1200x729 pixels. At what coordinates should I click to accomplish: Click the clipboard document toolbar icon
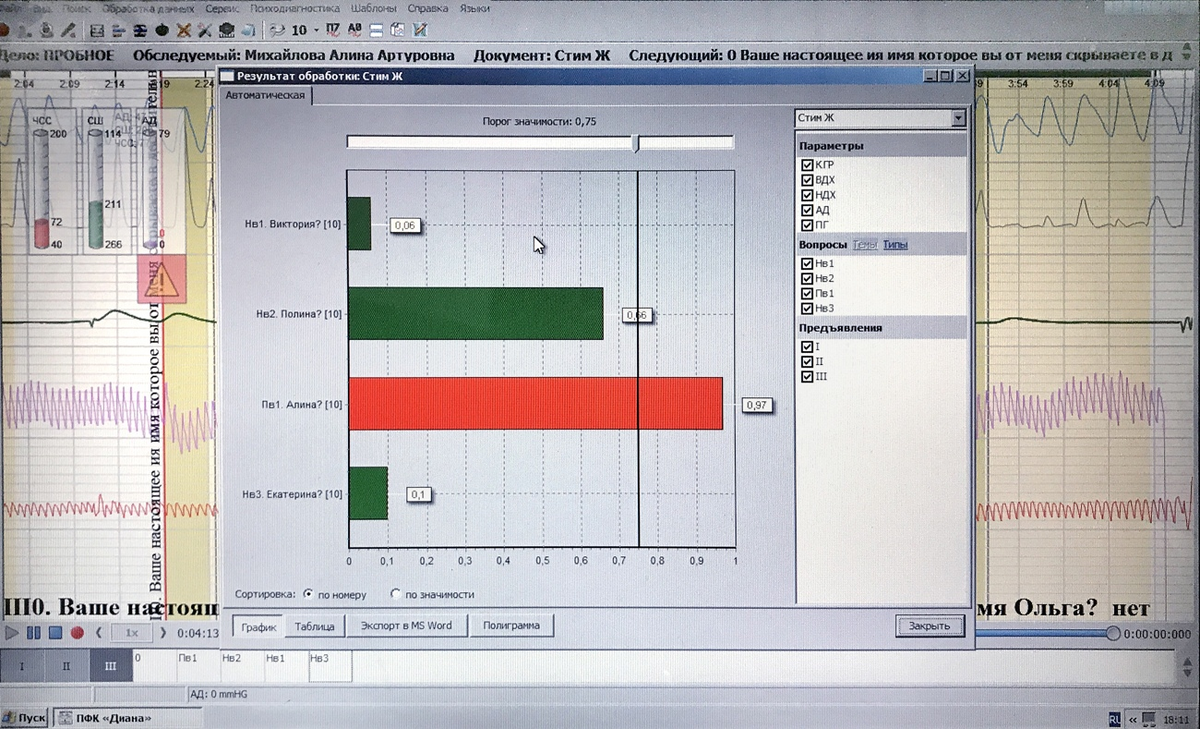point(398,31)
